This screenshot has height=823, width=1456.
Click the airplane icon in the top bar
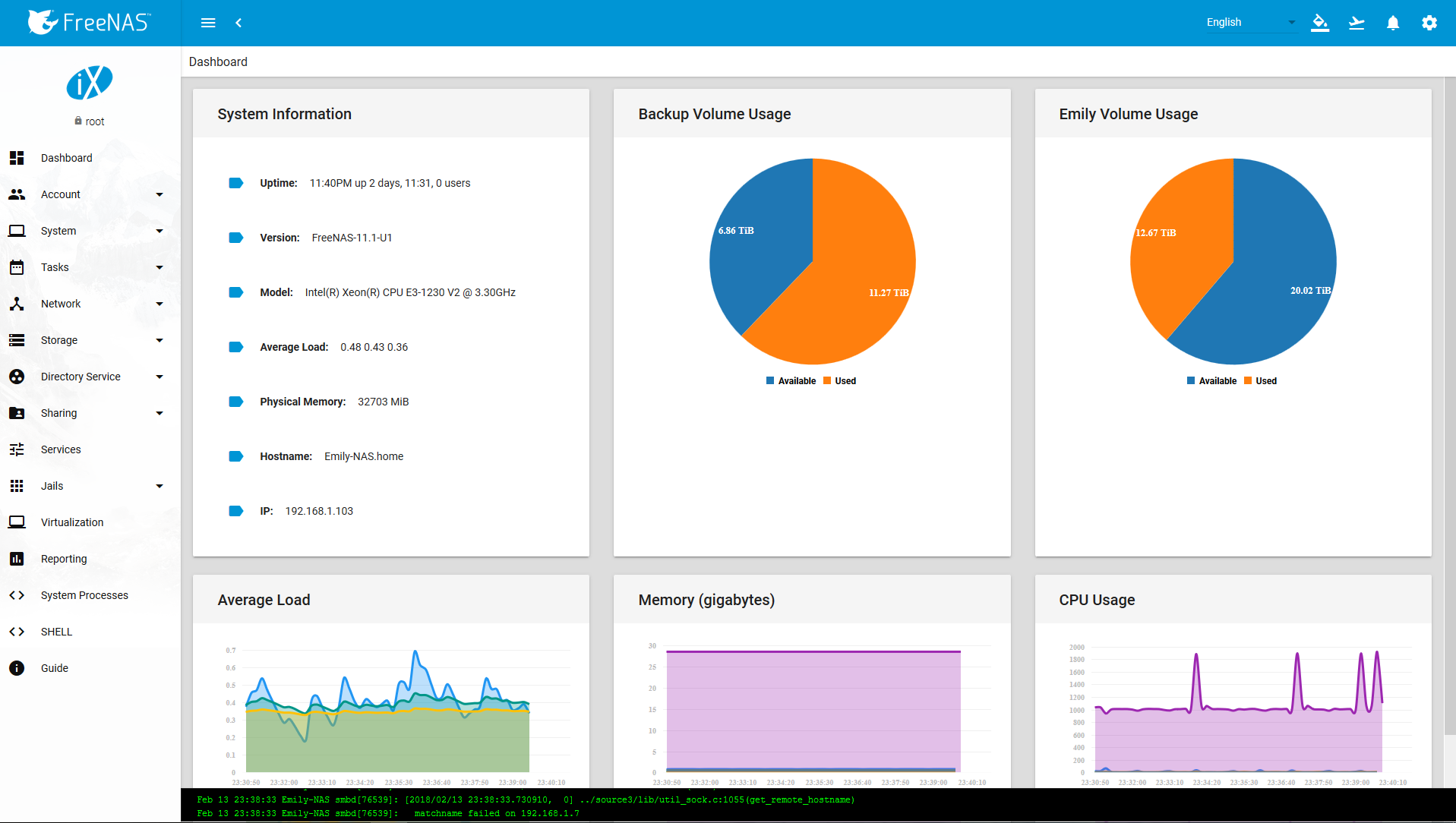(x=1357, y=23)
